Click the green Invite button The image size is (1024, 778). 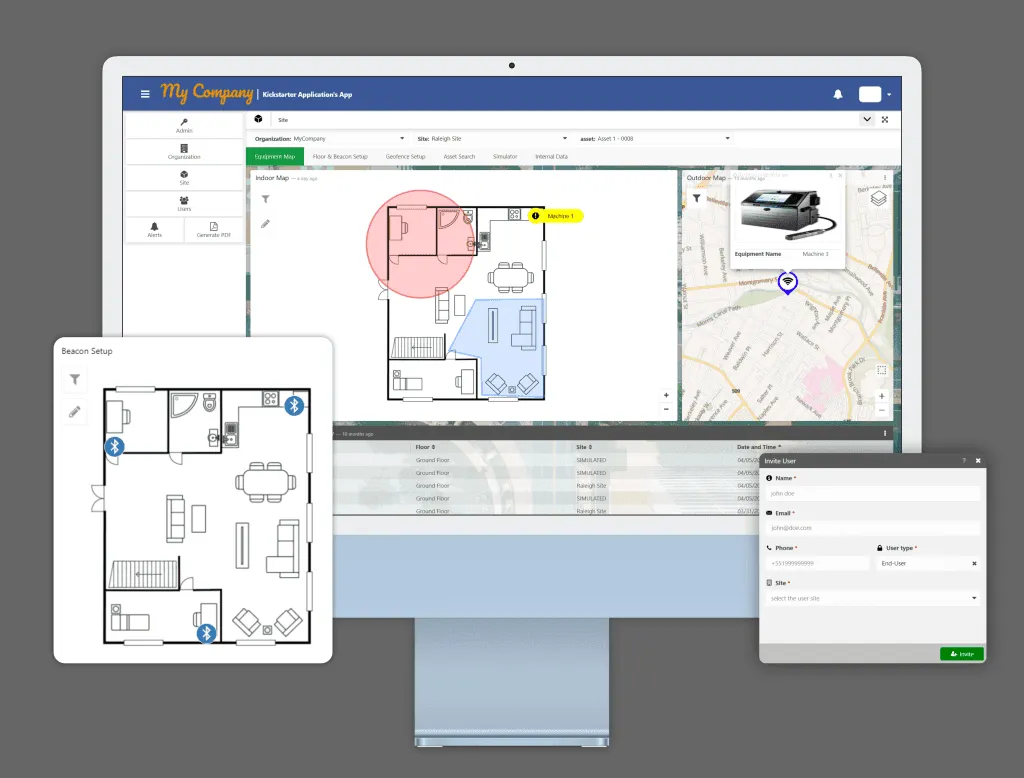[961, 654]
